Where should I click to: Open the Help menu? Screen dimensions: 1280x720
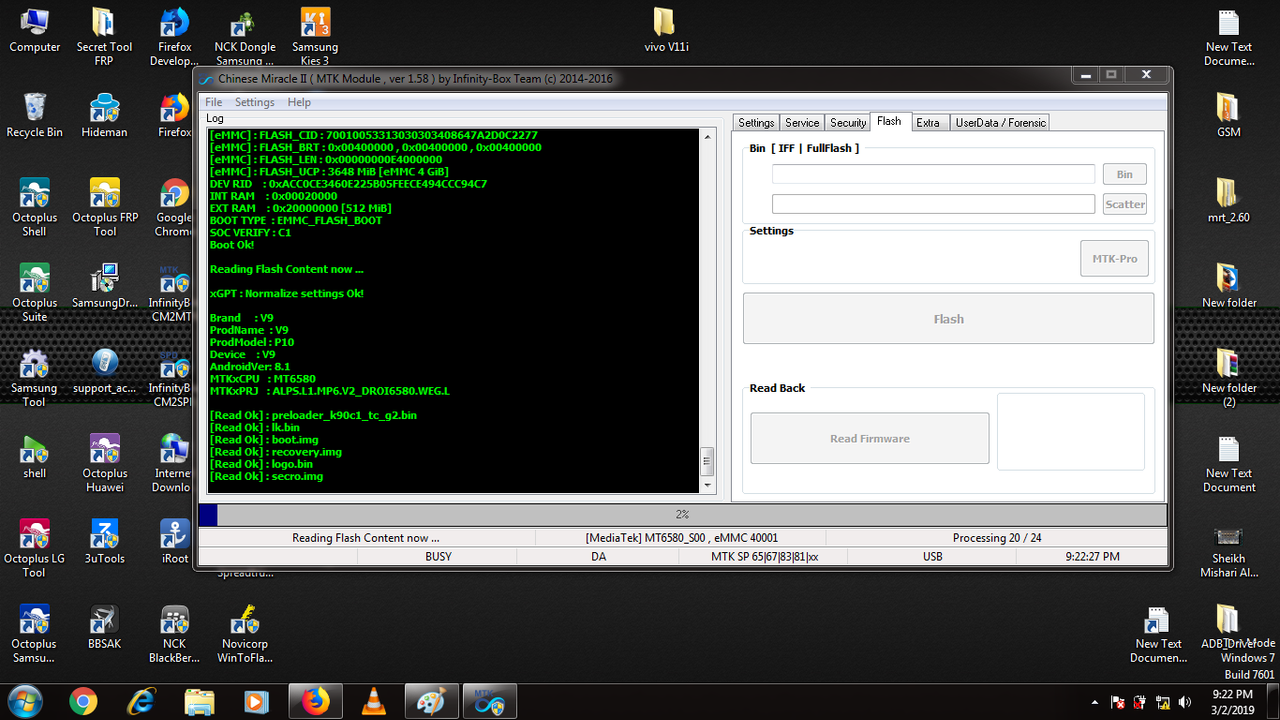pos(299,102)
